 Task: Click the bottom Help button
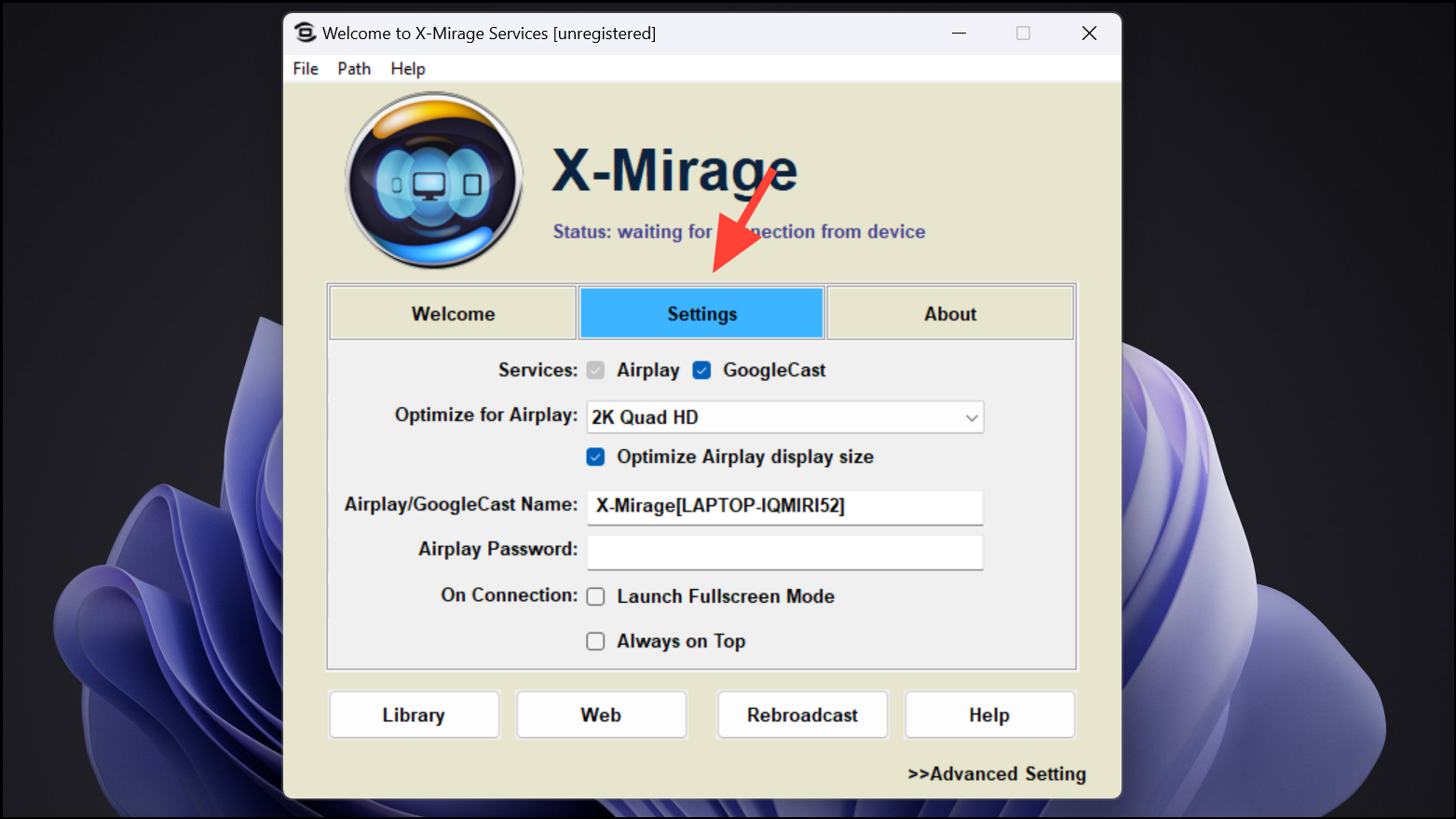989,715
